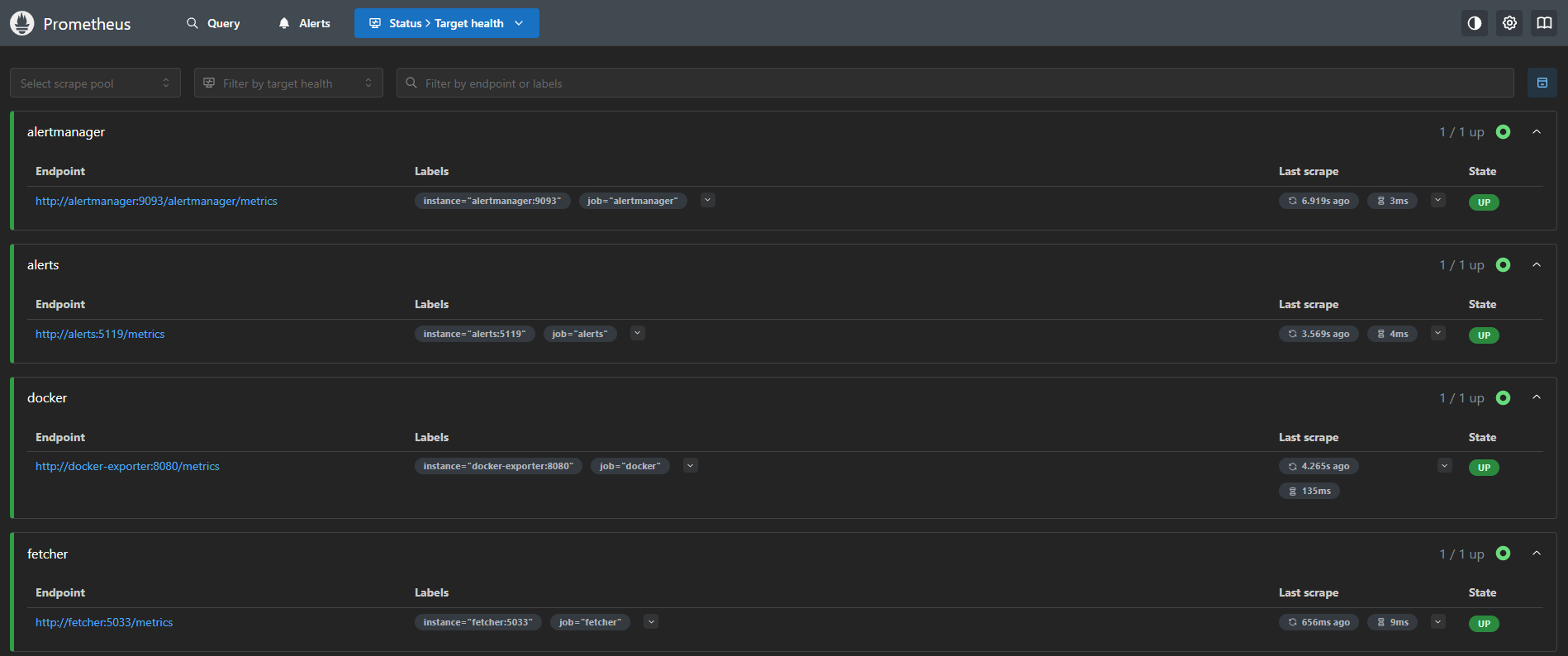
Task: Collapse the alerts scrape pool
Action: [x=1537, y=265]
